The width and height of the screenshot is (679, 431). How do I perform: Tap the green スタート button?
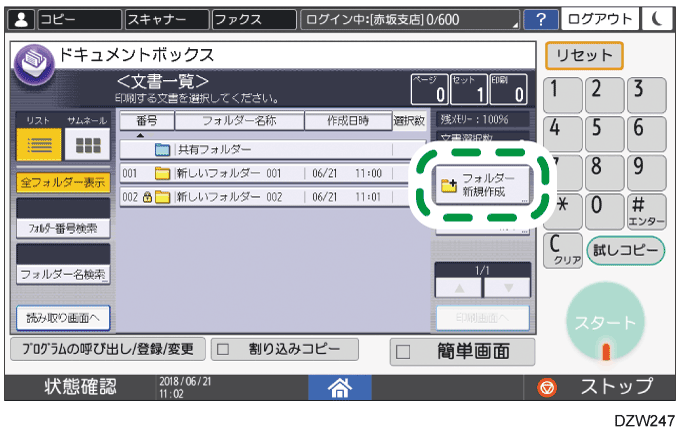[605, 323]
